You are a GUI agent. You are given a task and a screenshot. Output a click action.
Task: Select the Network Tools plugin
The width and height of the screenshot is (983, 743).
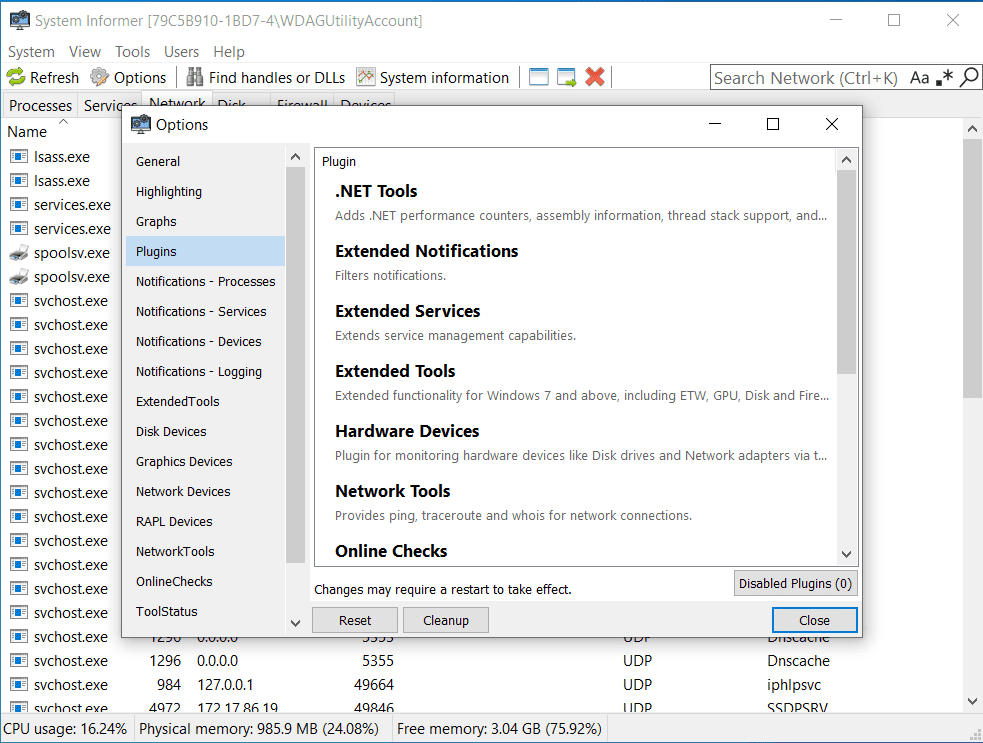coord(576,503)
